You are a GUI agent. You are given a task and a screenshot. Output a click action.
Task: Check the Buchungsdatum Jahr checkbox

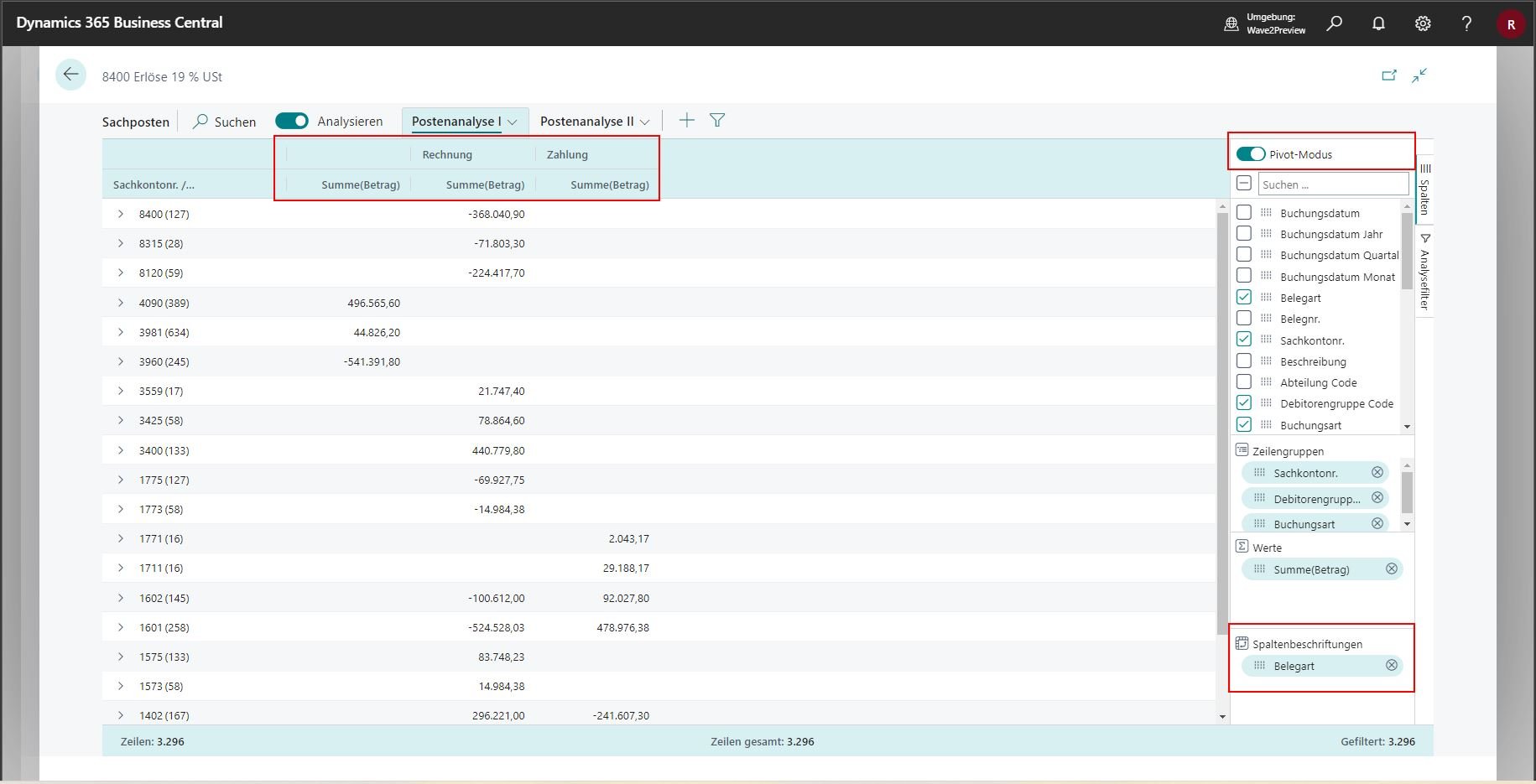[1244, 233]
